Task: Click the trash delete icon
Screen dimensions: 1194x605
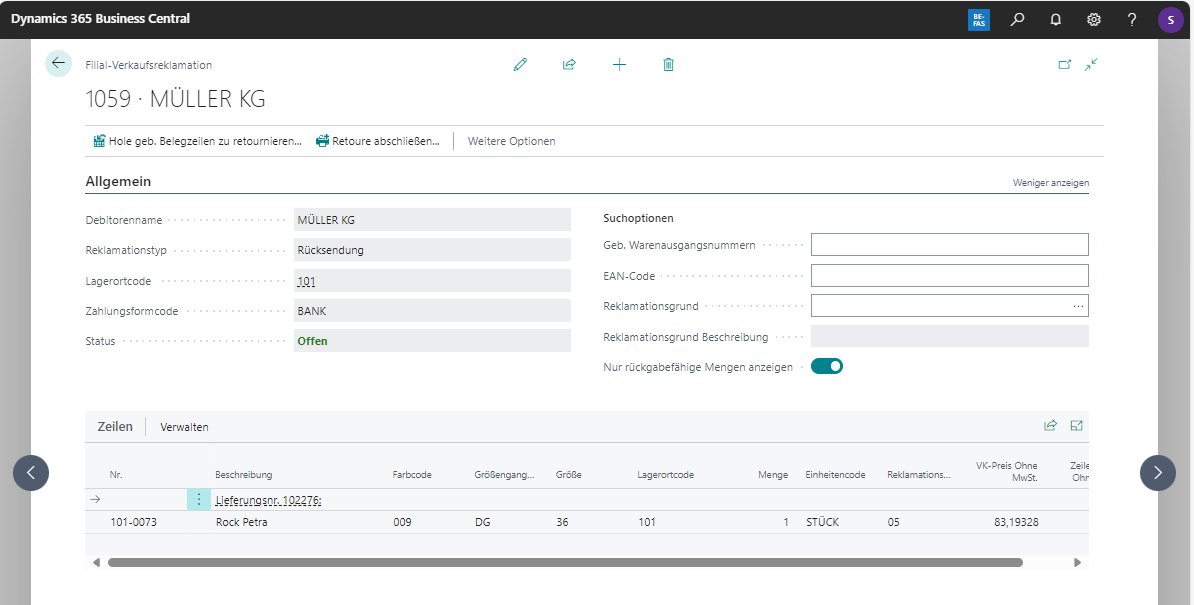Action: point(668,64)
